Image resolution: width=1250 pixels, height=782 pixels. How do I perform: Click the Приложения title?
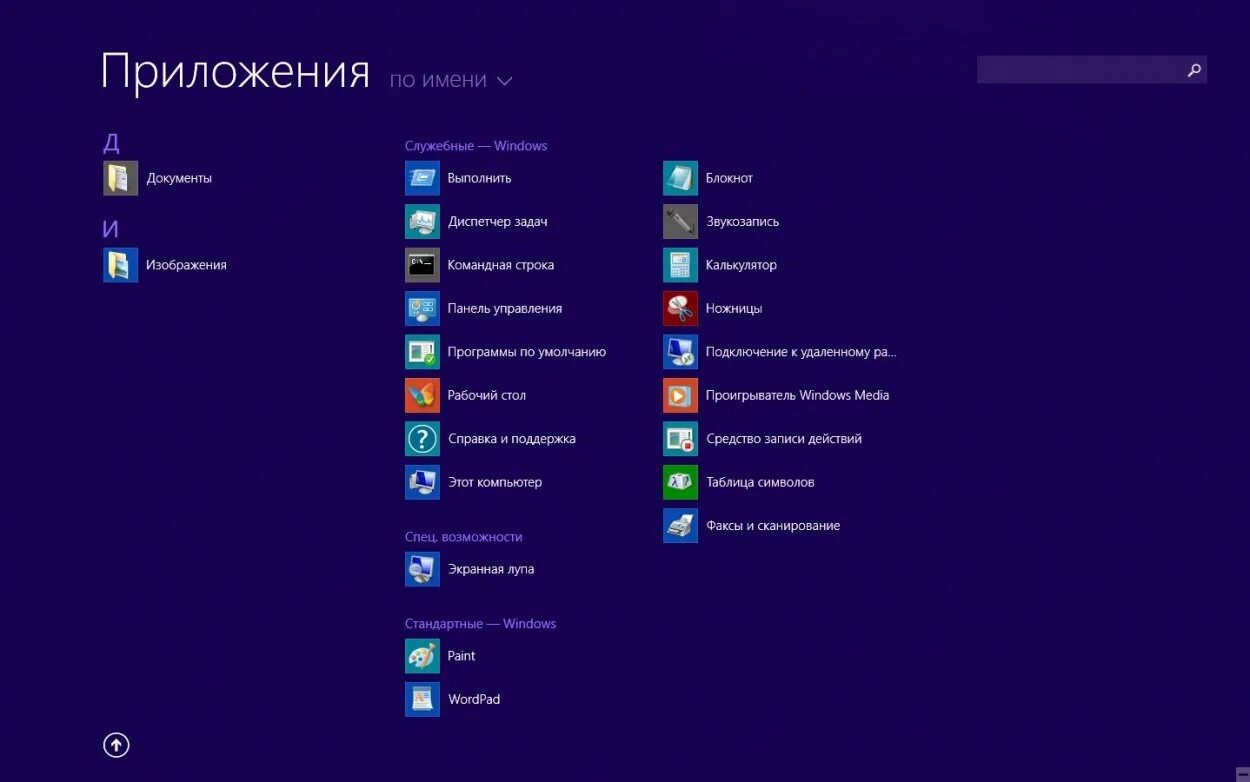coord(236,72)
